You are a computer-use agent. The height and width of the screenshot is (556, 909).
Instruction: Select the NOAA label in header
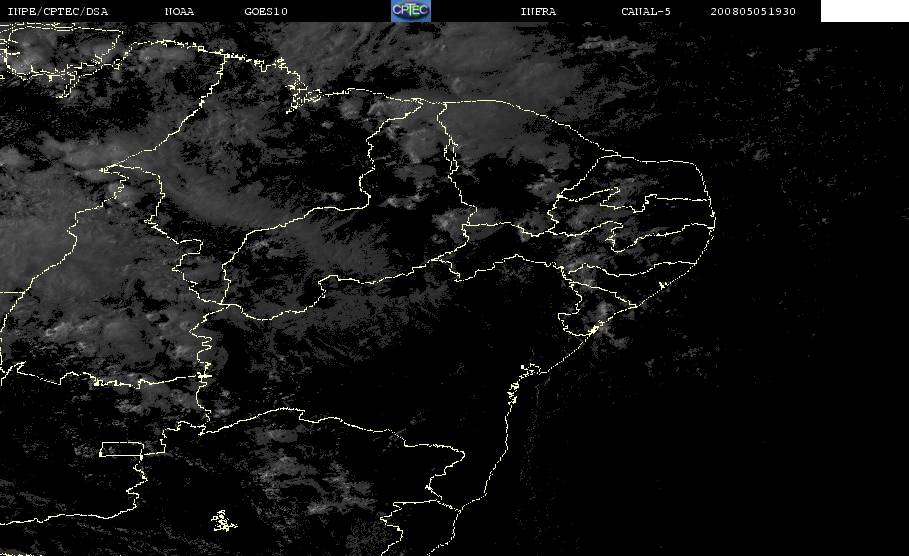179,12
